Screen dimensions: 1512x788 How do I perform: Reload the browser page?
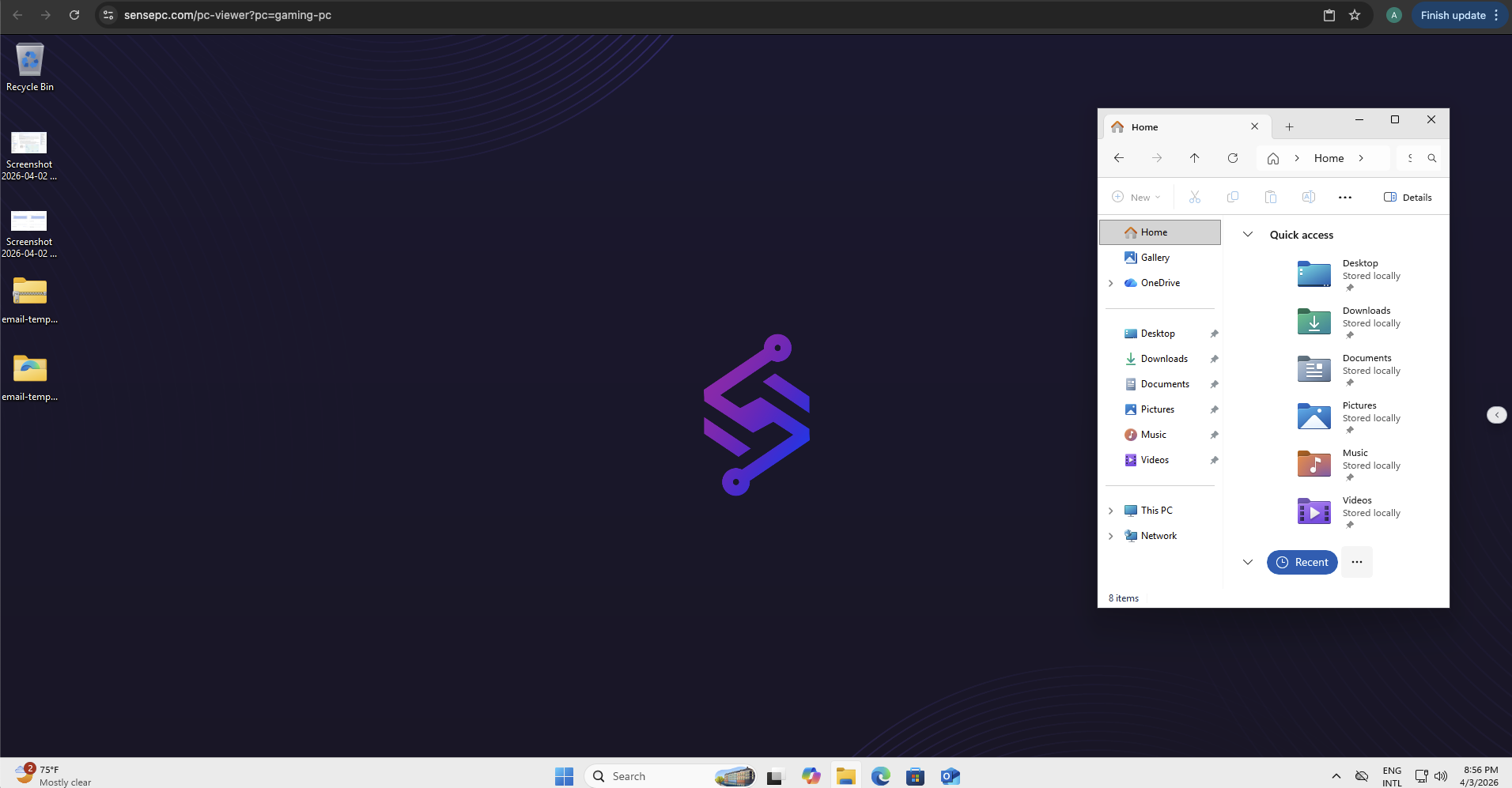pyautogui.click(x=74, y=15)
